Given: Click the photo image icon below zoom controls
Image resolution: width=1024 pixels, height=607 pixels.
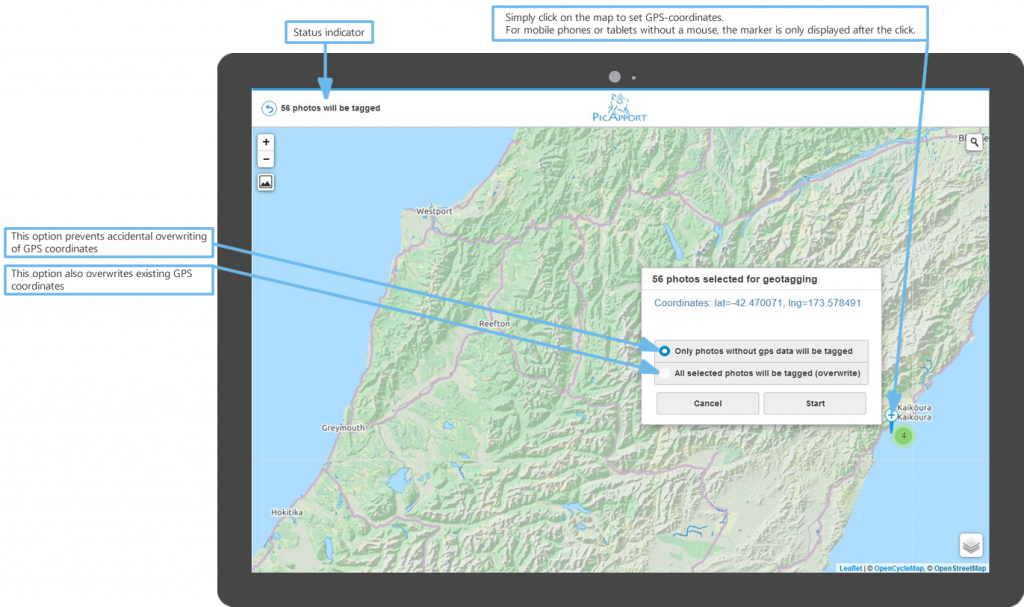Looking at the screenshot, I should (266, 182).
